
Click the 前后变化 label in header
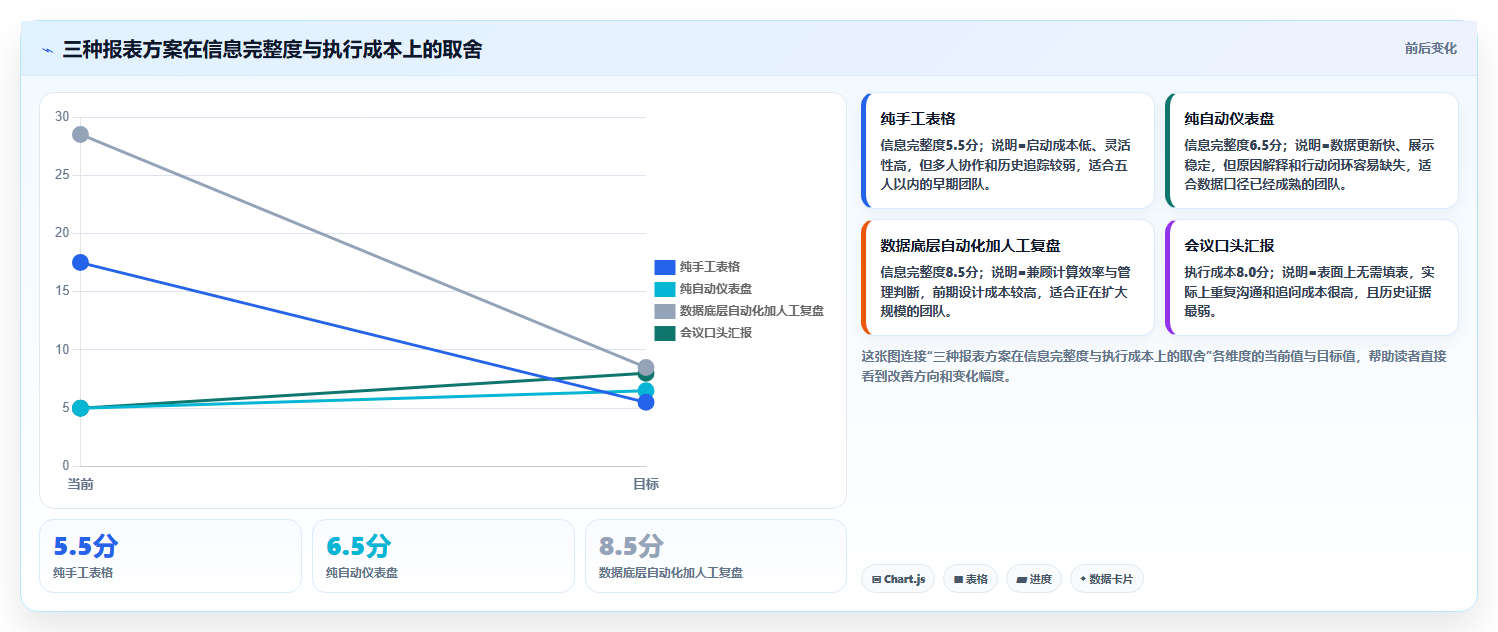[1431, 48]
